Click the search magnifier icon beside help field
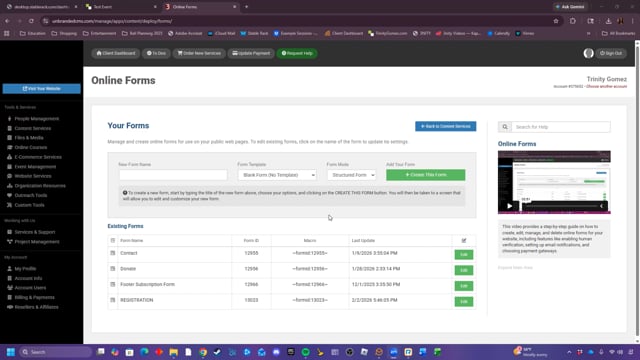The height and width of the screenshot is (360, 640). tap(505, 127)
